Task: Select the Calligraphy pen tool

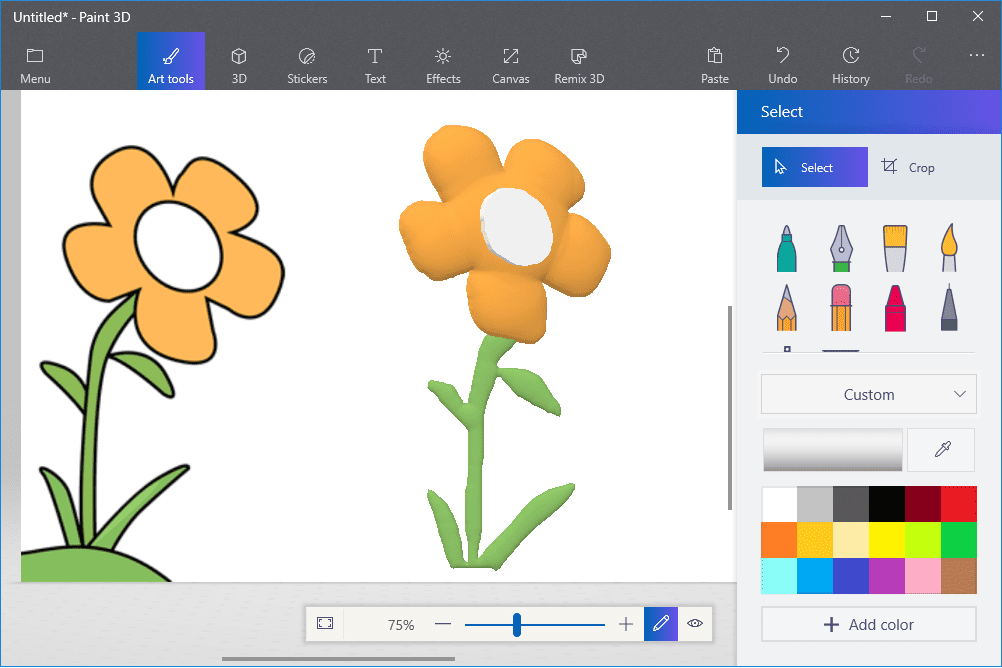Action: click(x=841, y=248)
